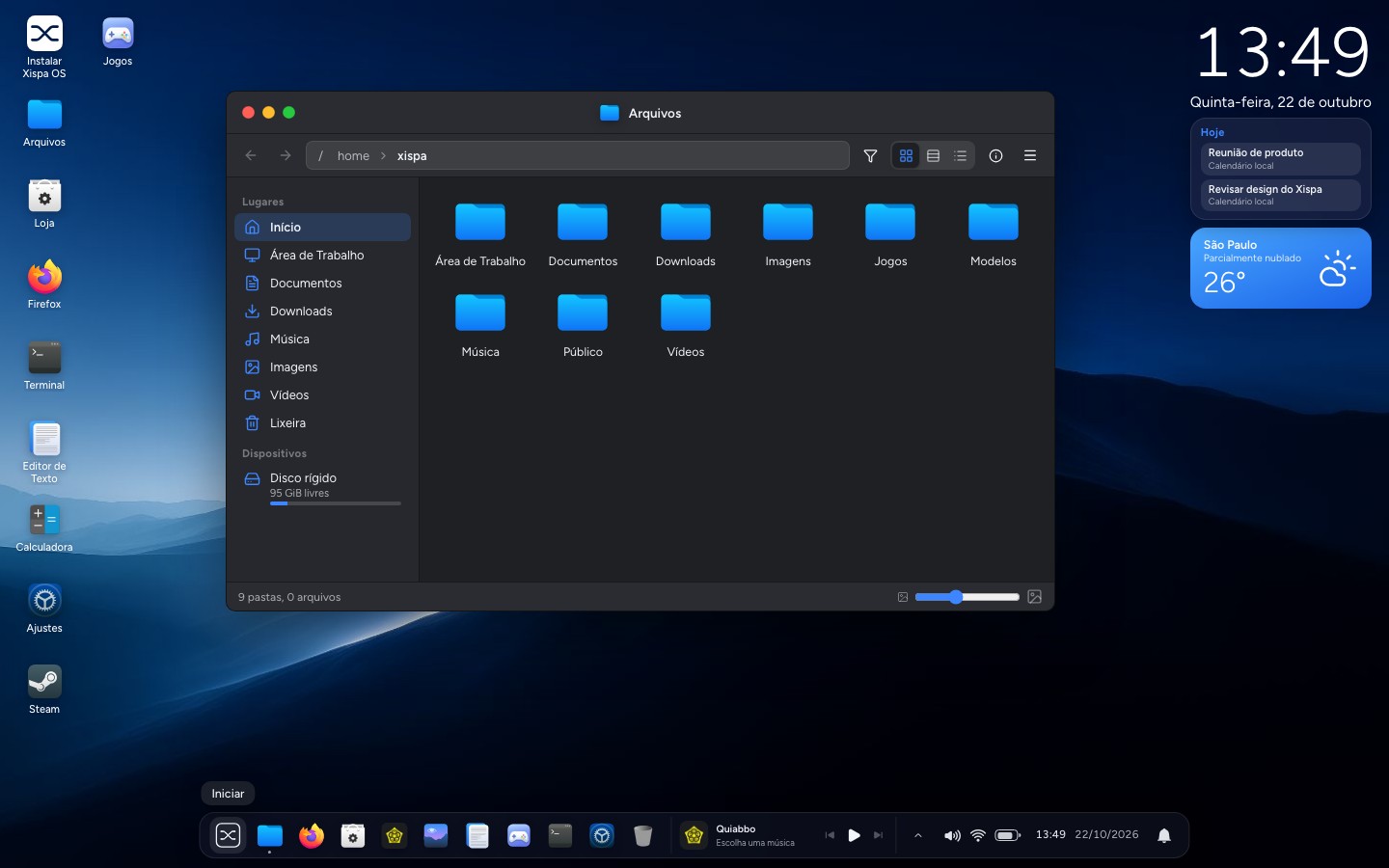Screen dimensions: 1389x868
Task: Open the Terminal from the dock
Action: [560, 835]
